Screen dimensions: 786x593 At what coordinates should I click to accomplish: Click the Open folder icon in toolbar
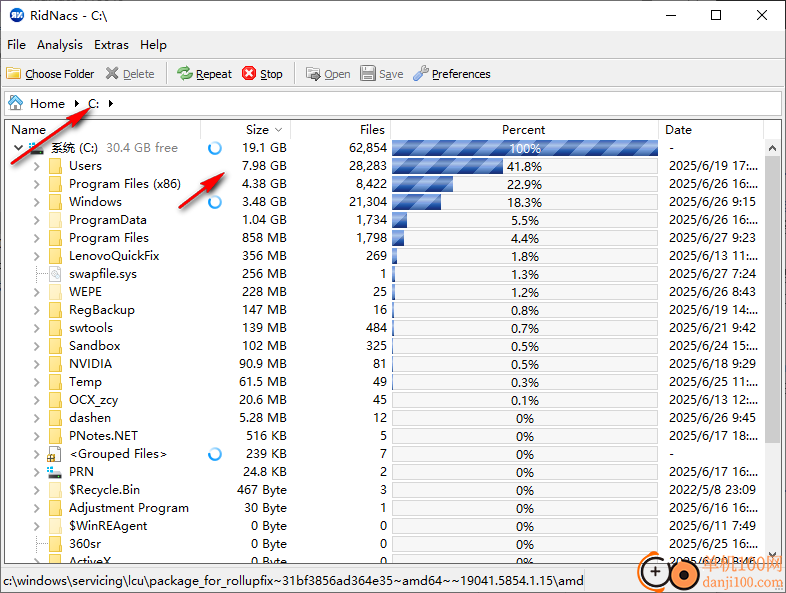pyautogui.click(x=313, y=74)
